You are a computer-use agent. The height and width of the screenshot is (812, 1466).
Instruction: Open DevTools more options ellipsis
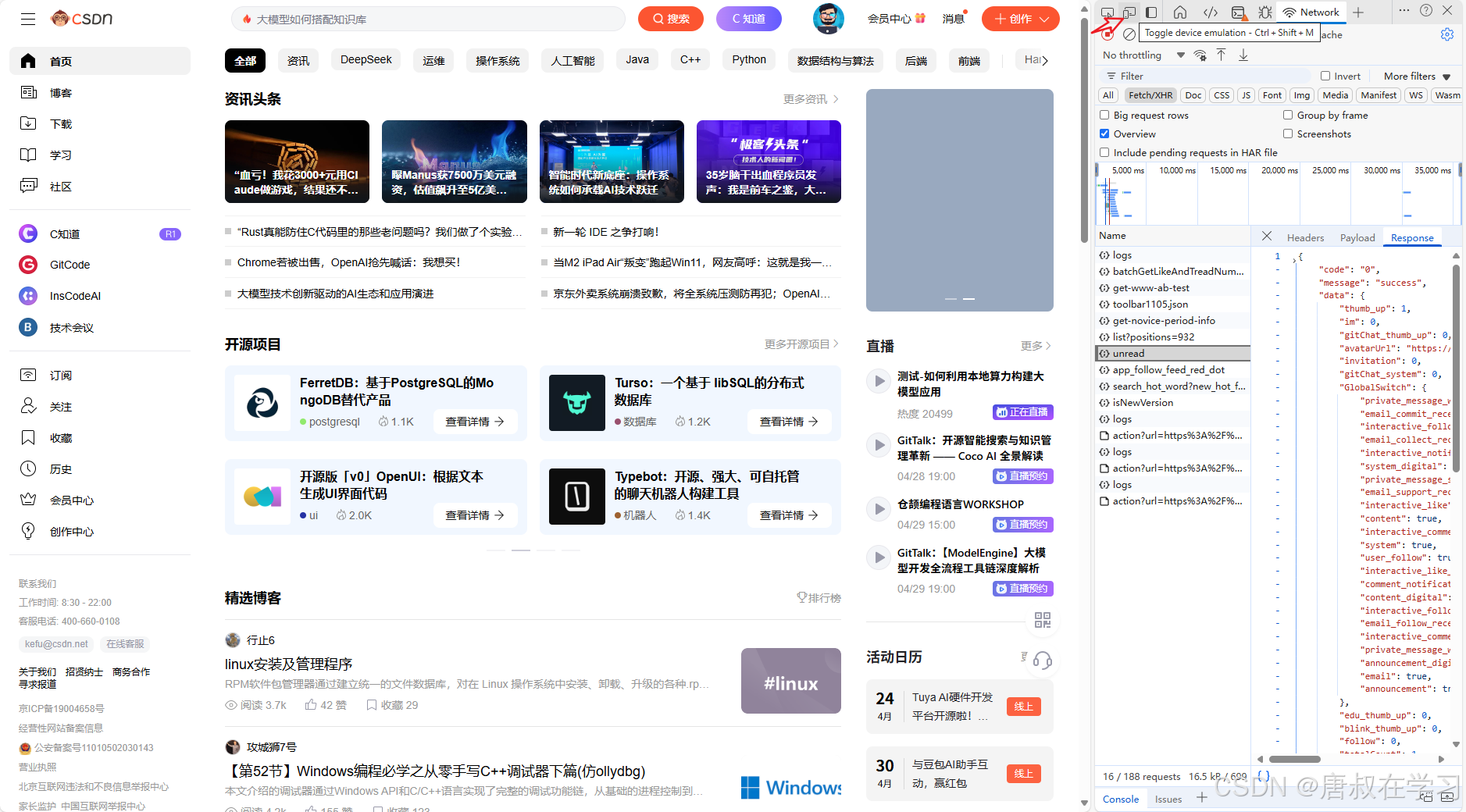click(1404, 10)
